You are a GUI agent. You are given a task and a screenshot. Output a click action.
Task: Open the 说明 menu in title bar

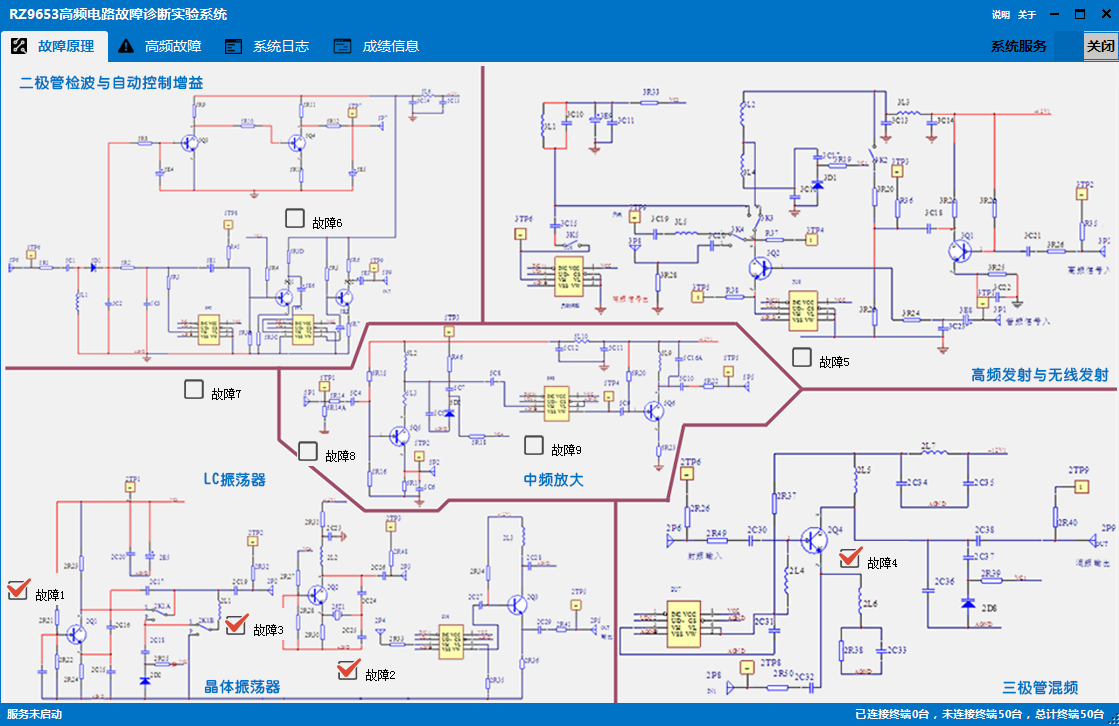point(1001,15)
